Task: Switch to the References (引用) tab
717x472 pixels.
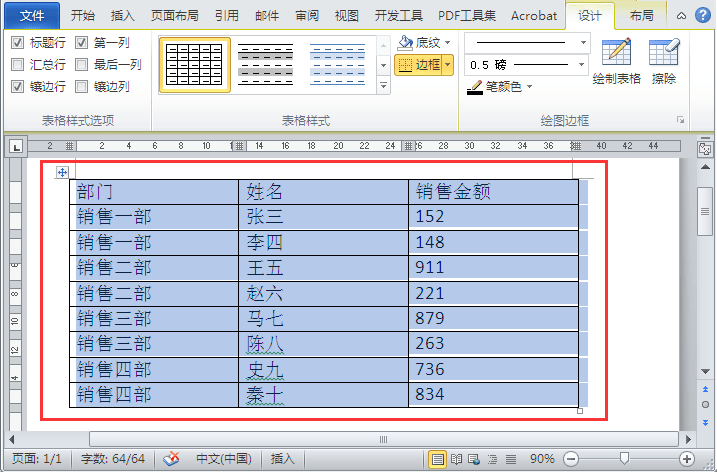Action: tap(227, 16)
